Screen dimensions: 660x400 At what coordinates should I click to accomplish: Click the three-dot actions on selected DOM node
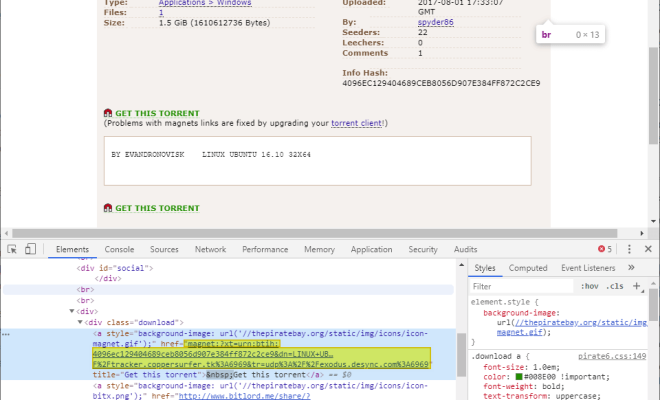[6, 334]
